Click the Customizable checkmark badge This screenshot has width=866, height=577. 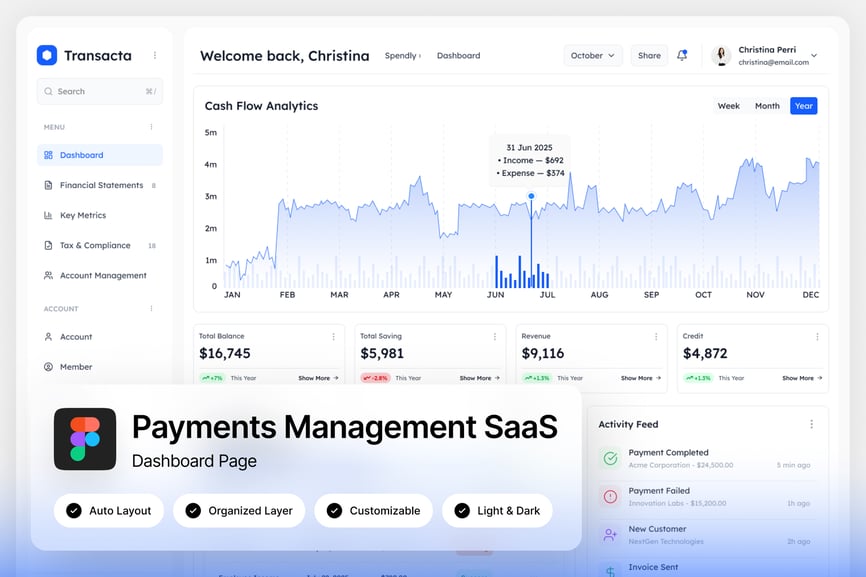point(334,511)
